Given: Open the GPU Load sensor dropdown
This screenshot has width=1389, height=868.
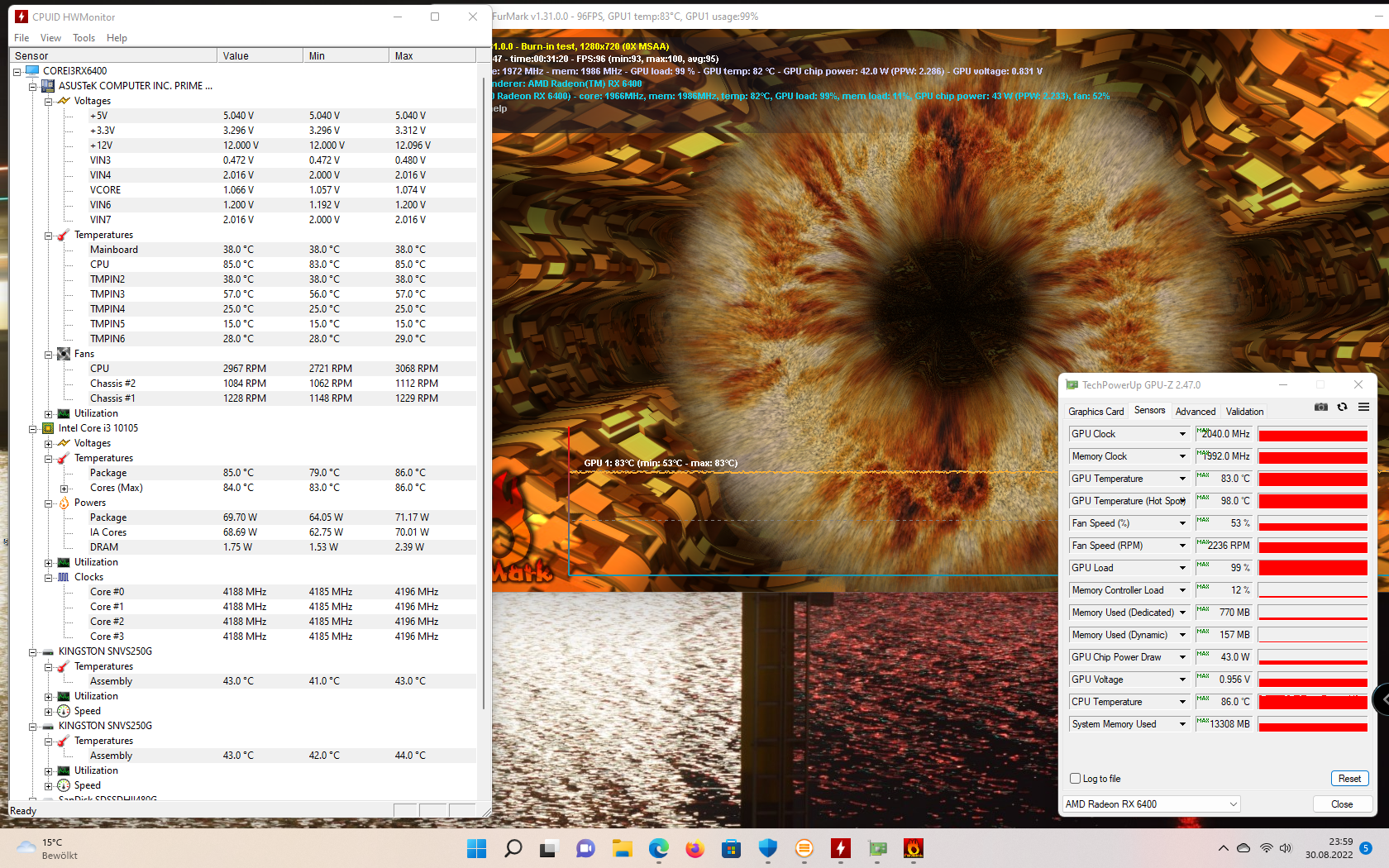Looking at the screenshot, I should tap(1182, 568).
